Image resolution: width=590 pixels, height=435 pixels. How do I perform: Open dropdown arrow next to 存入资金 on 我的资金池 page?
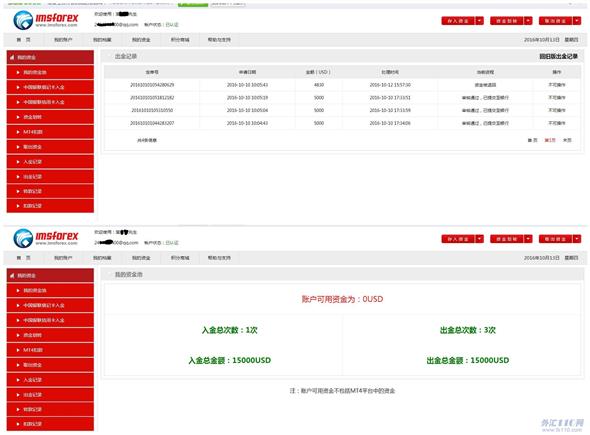point(479,239)
